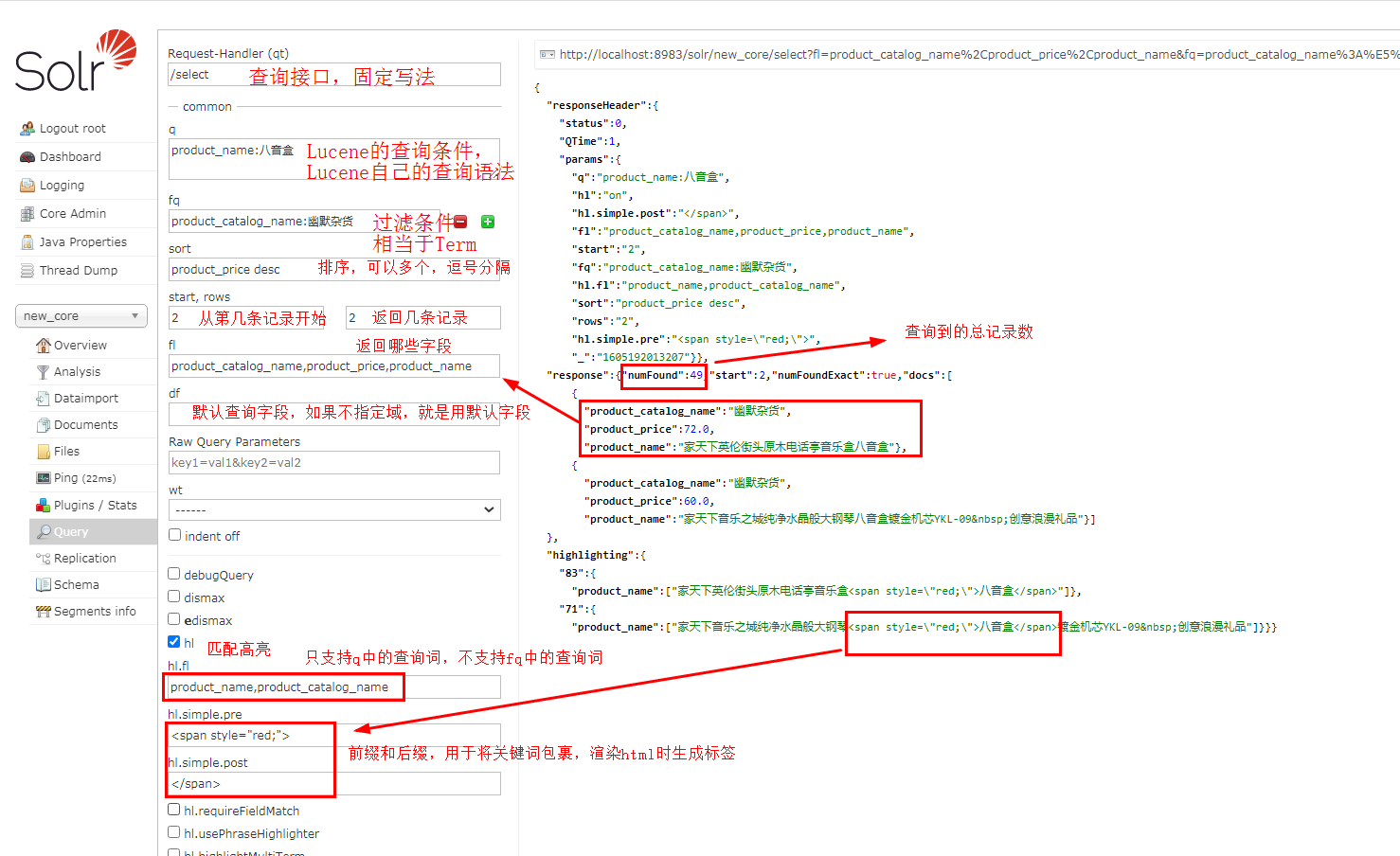Click the Raw Query Parameters field
Screen dimensions: 1400x856
tap(334, 462)
